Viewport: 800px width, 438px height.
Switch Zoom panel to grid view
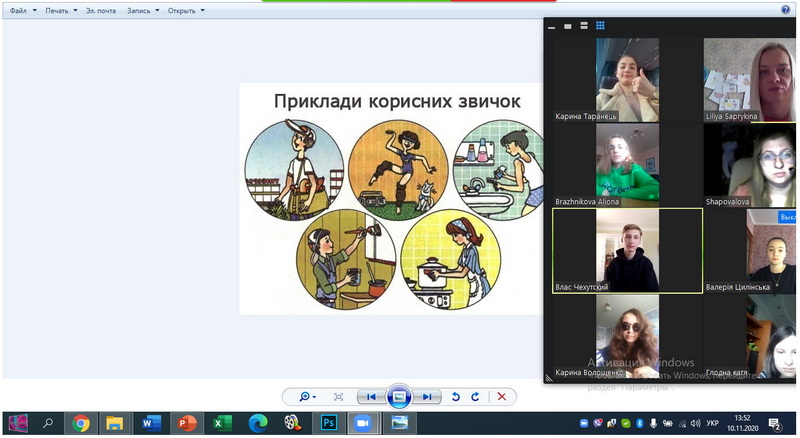600,26
